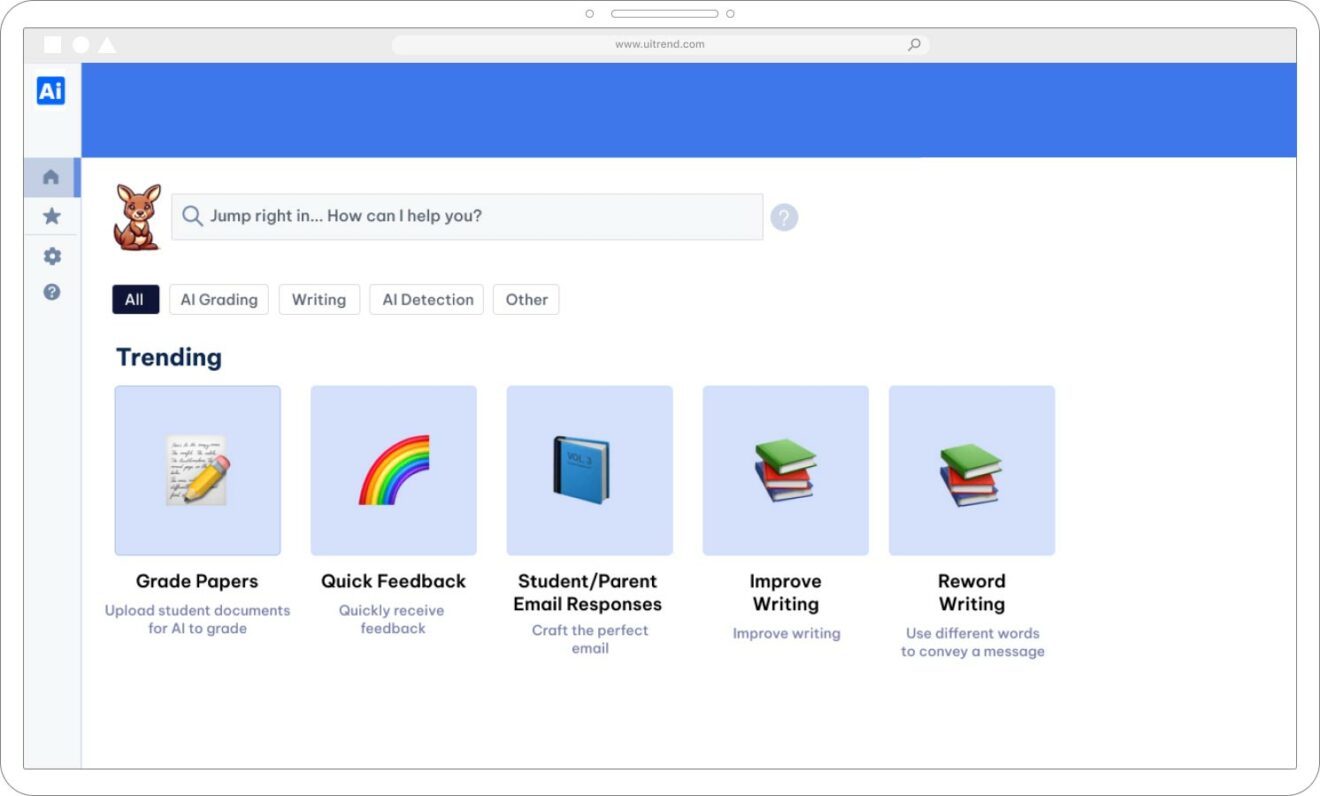
Task: Click the Improve Writing card thumbnail
Action: (785, 470)
